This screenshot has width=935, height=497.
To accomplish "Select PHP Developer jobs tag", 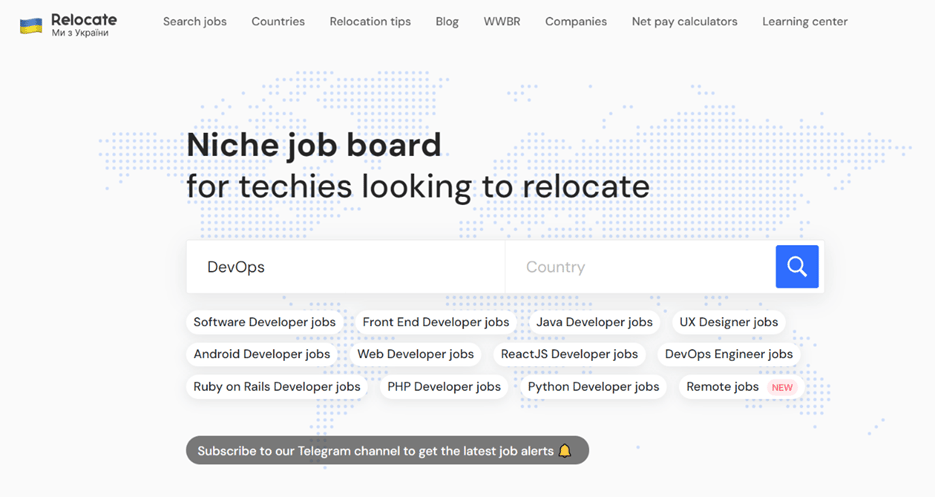I will [x=444, y=387].
